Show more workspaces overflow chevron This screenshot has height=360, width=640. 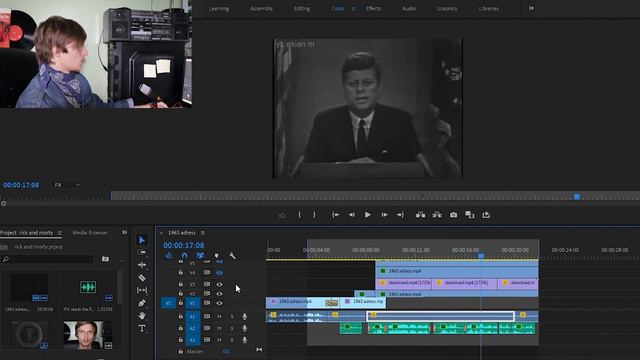point(531,8)
